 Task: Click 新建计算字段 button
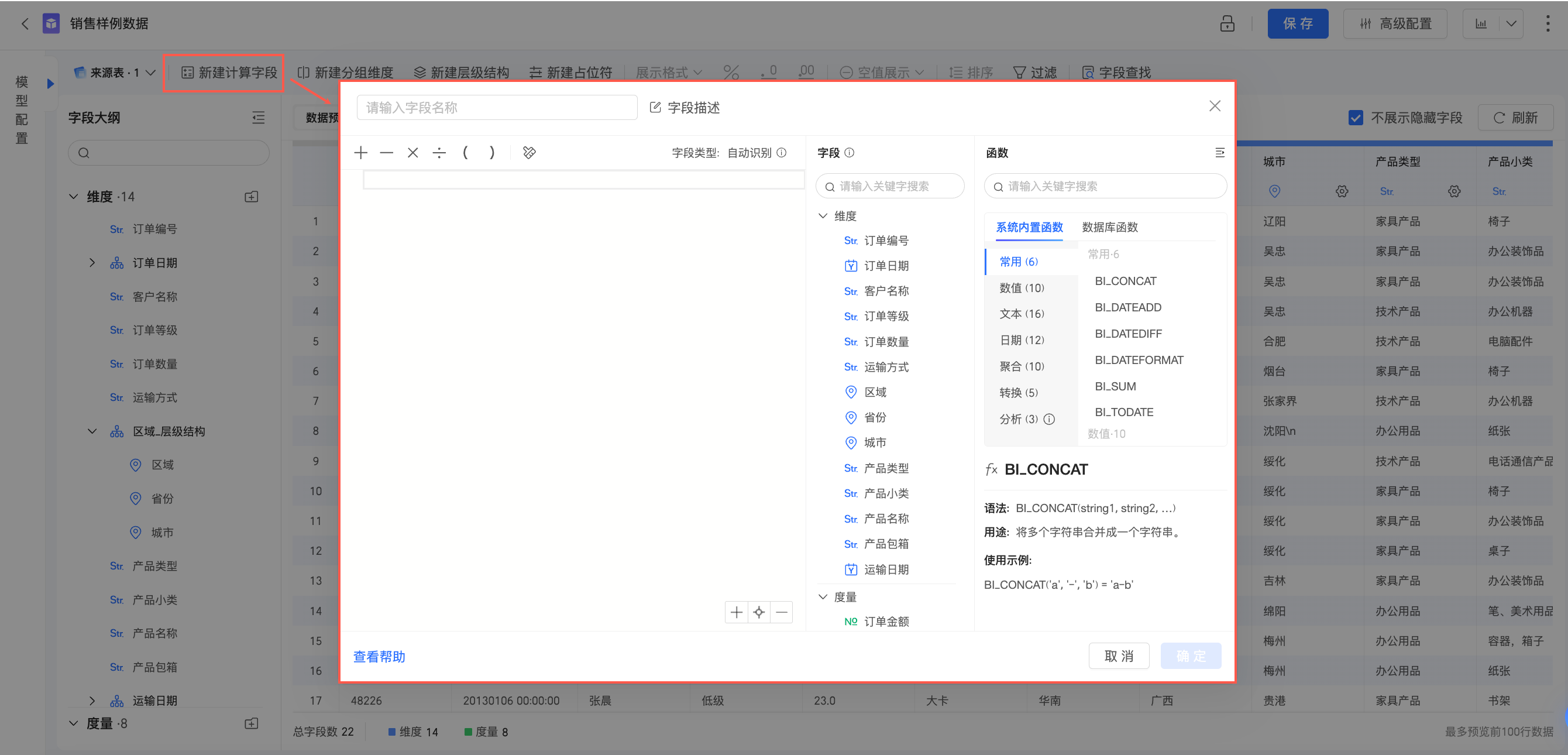[229, 73]
